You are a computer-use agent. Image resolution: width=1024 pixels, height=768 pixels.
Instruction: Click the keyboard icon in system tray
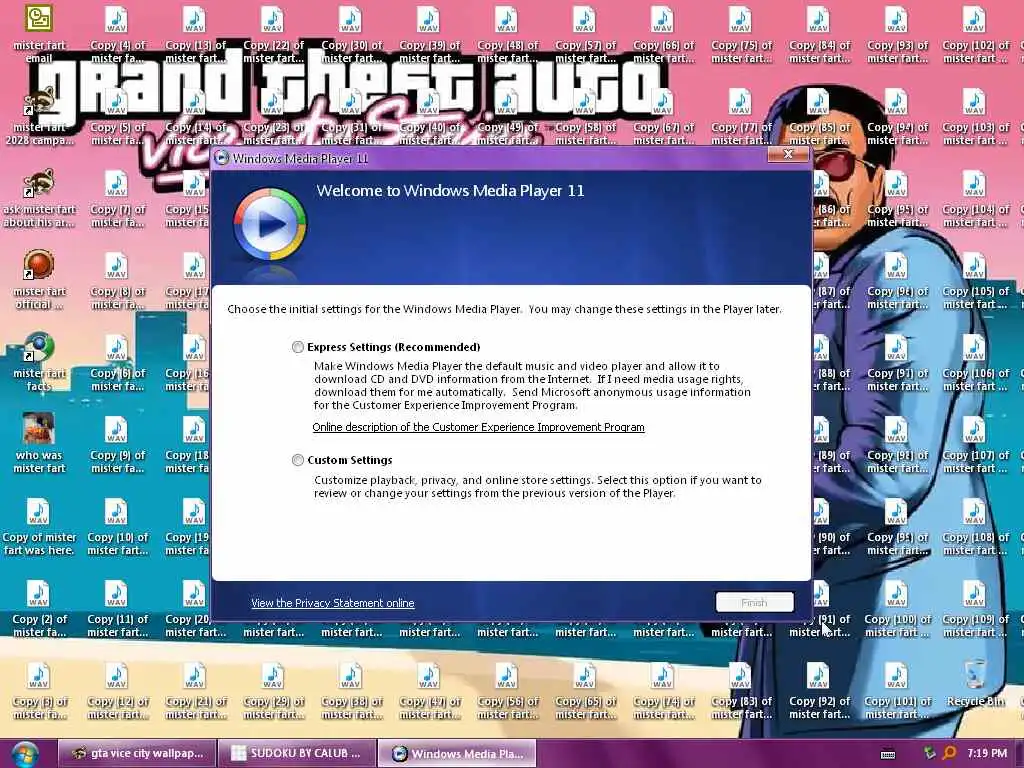point(888,754)
